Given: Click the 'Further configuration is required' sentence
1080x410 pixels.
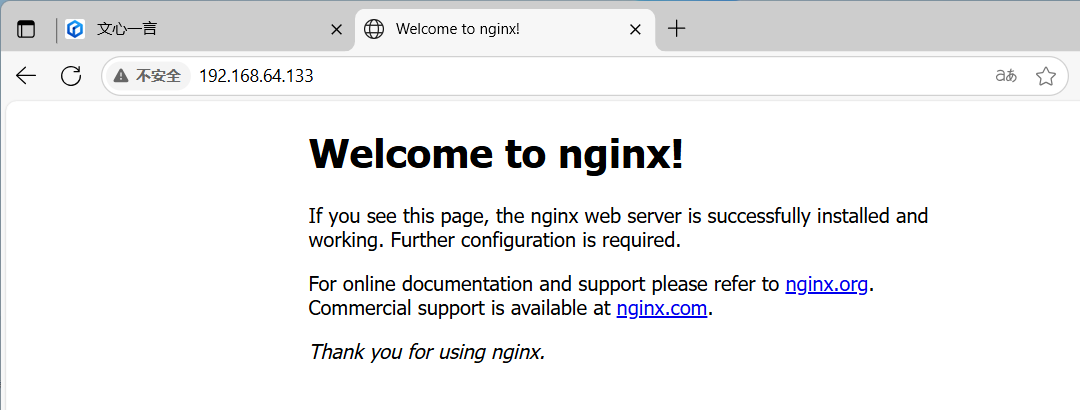Looking at the screenshot, I should pos(536,240).
